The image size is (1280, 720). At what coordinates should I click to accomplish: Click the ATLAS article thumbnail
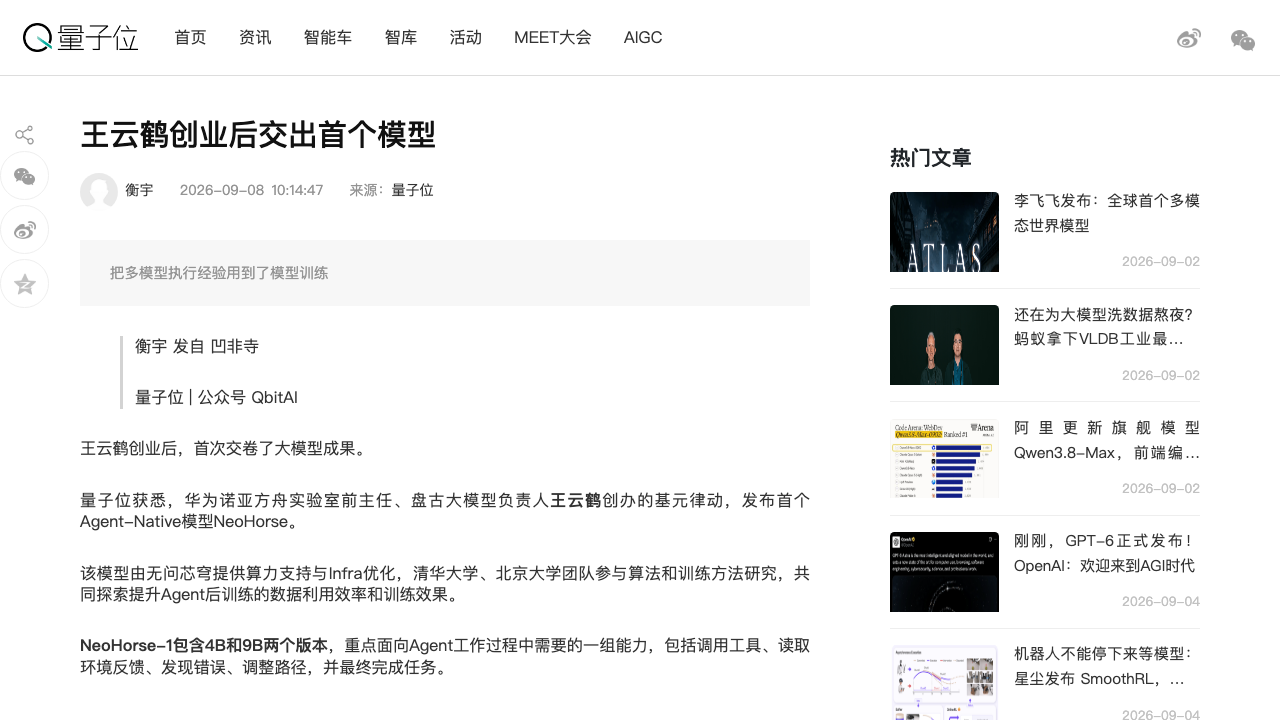tap(944, 232)
